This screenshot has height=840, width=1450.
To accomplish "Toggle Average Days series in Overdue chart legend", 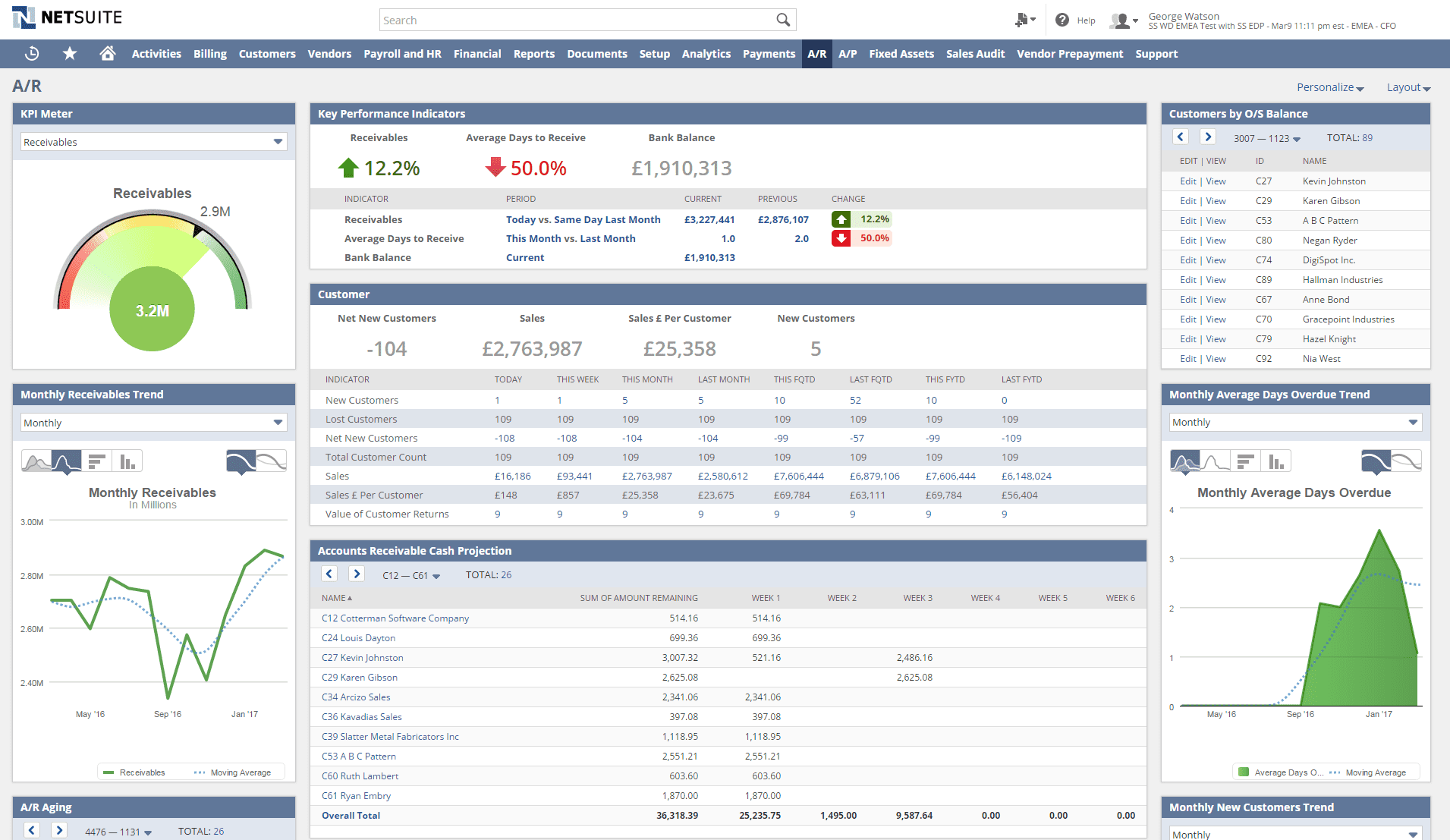I will click(1281, 772).
